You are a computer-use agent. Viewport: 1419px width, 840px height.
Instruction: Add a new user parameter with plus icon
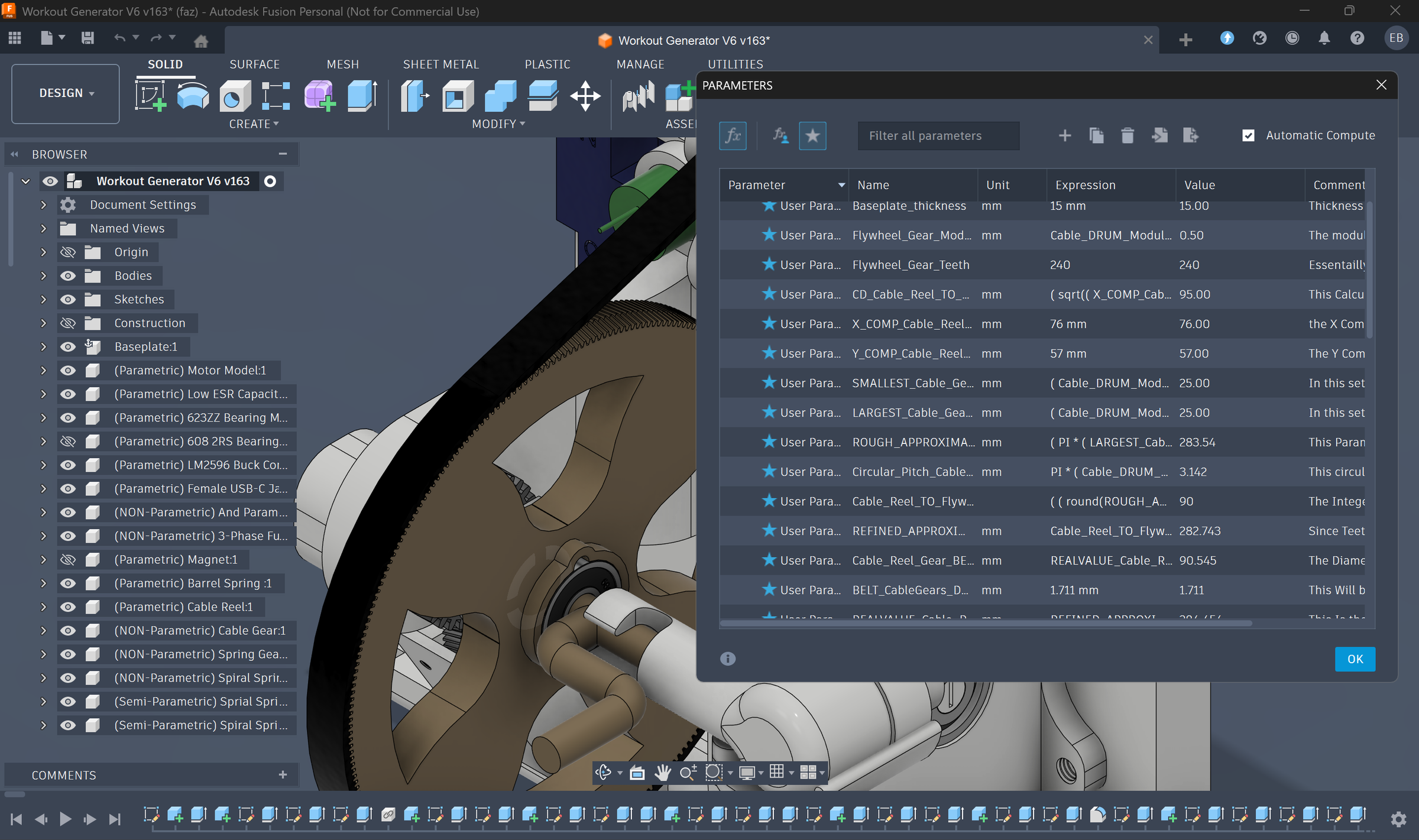[1064, 135]
